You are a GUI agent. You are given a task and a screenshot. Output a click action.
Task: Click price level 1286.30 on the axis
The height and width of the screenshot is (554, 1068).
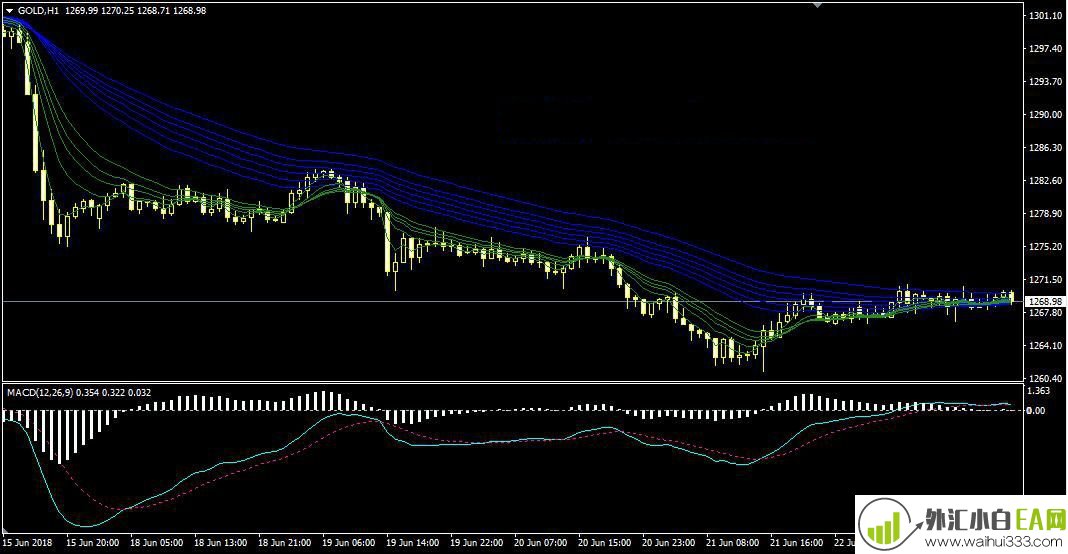coord(1047,147)
